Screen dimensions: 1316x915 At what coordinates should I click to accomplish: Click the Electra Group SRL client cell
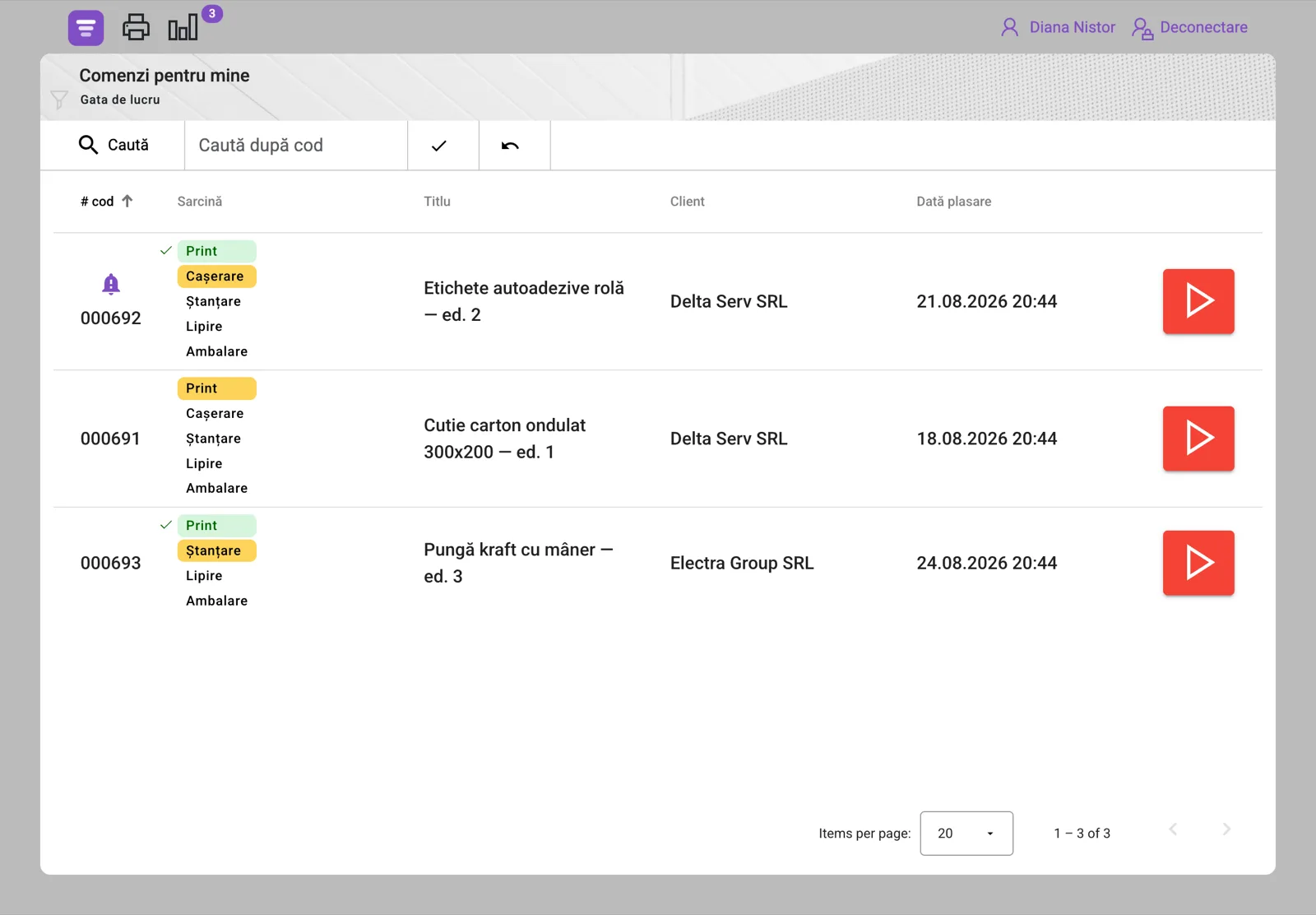coord(742,563)
